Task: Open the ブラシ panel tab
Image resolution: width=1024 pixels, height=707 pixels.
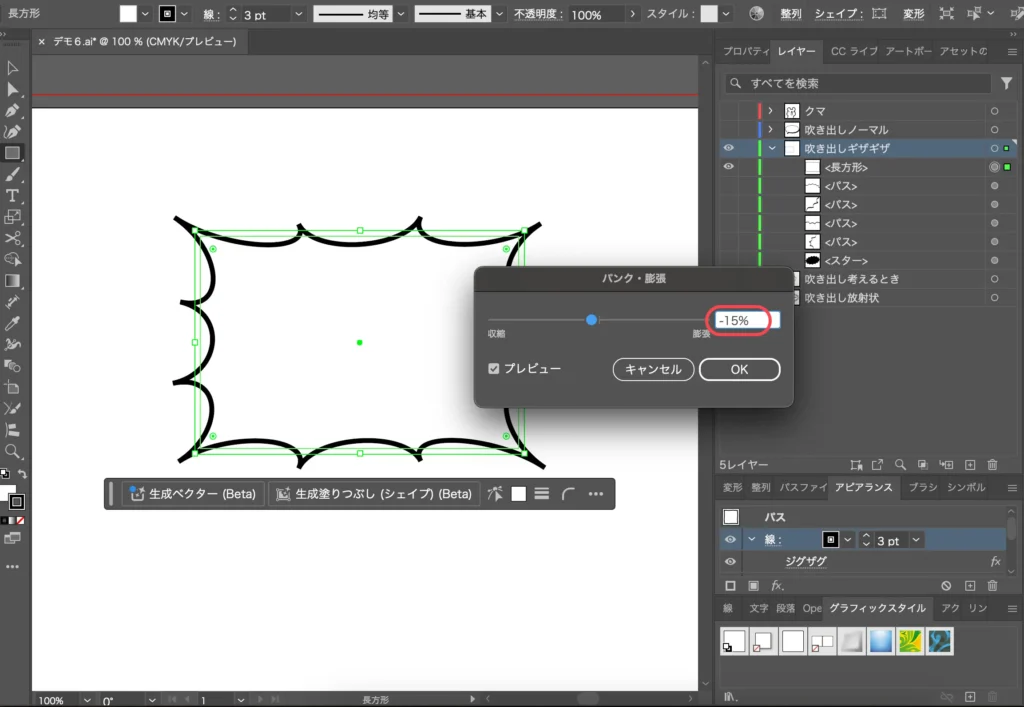Action: [x=922, y=487]
